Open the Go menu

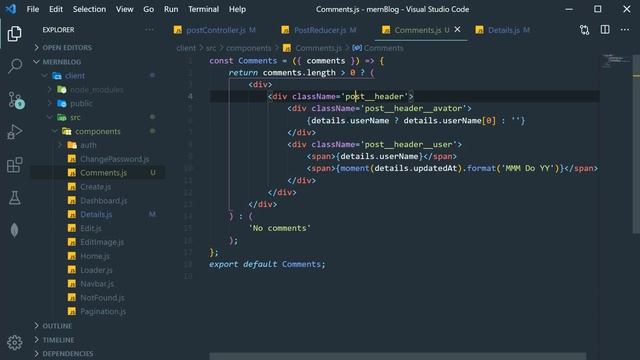(149, 9)
